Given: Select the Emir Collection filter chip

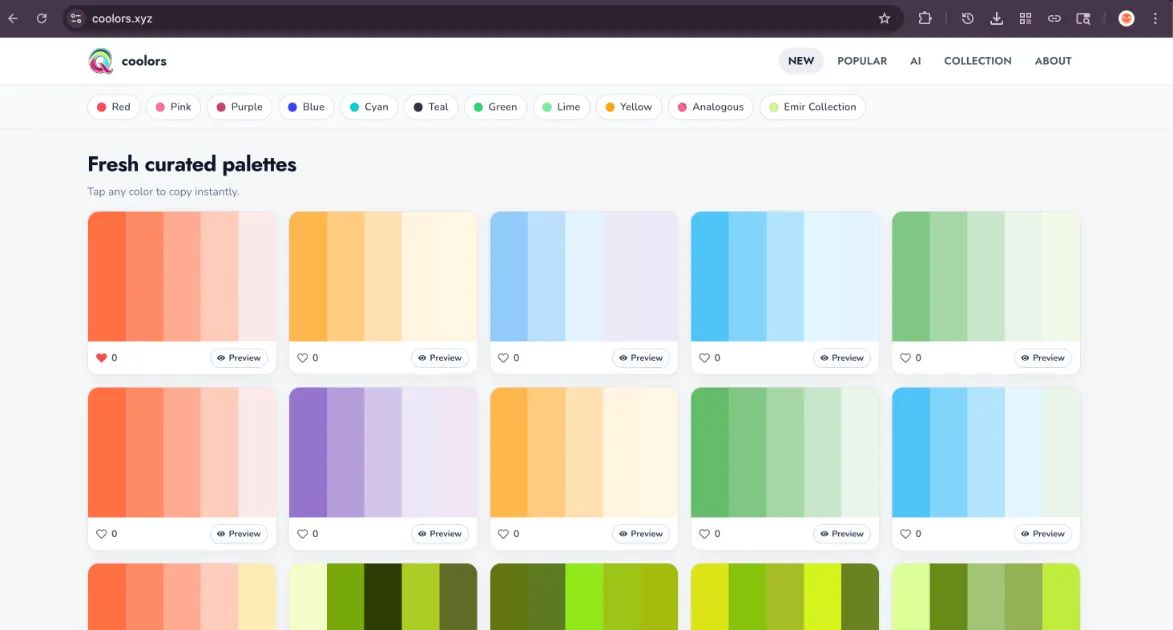Looking at the screenshot, I should tap(812, 107).
